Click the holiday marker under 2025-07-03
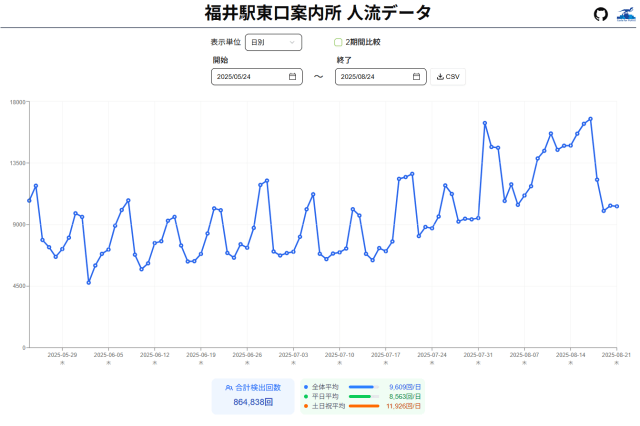Viewport: 640px width, 426px height. (293, 363)
